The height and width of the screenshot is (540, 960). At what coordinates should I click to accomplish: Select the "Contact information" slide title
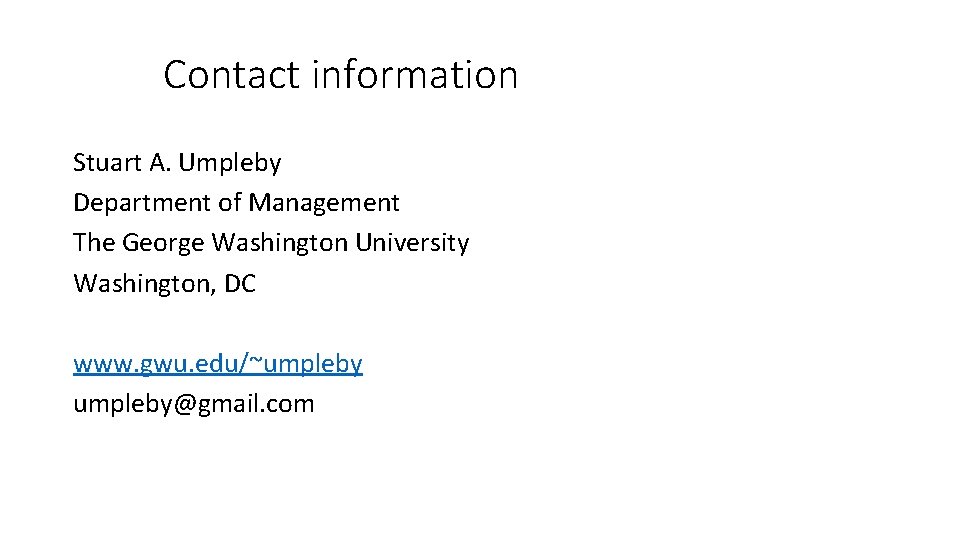[x=340, y=75]
